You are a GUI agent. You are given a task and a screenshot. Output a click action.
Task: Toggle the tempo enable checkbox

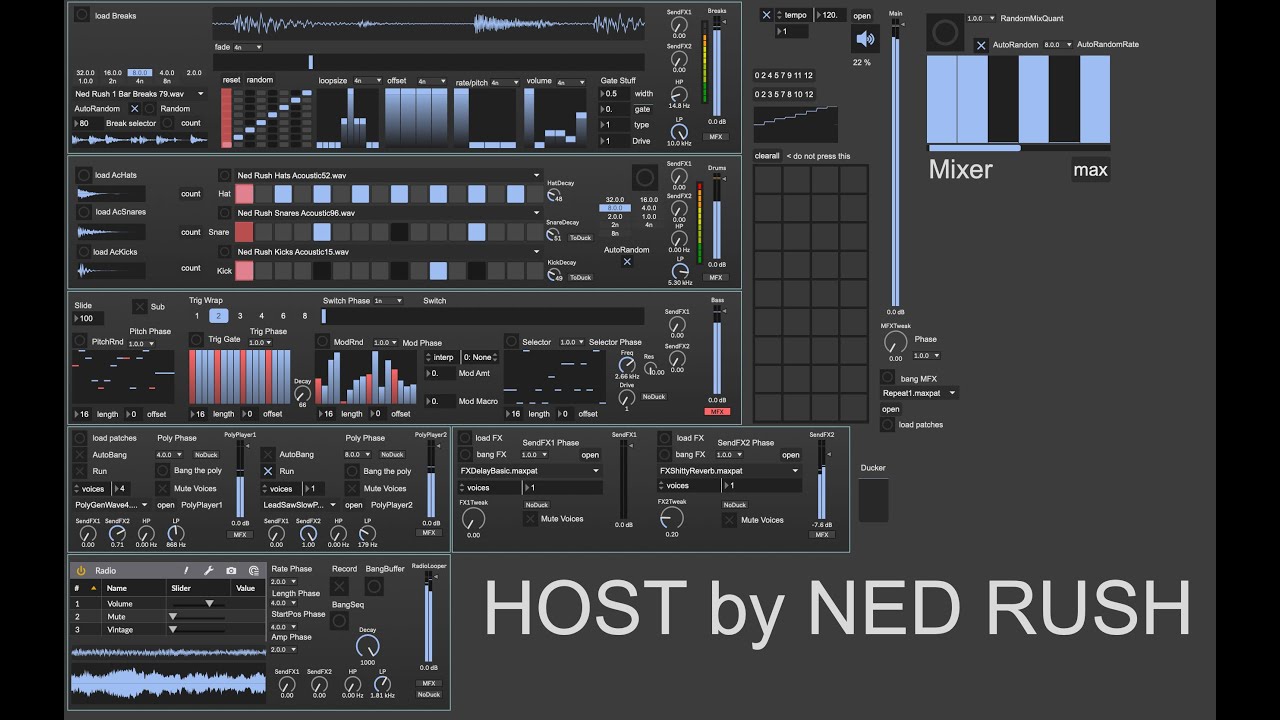click(766, 15)
